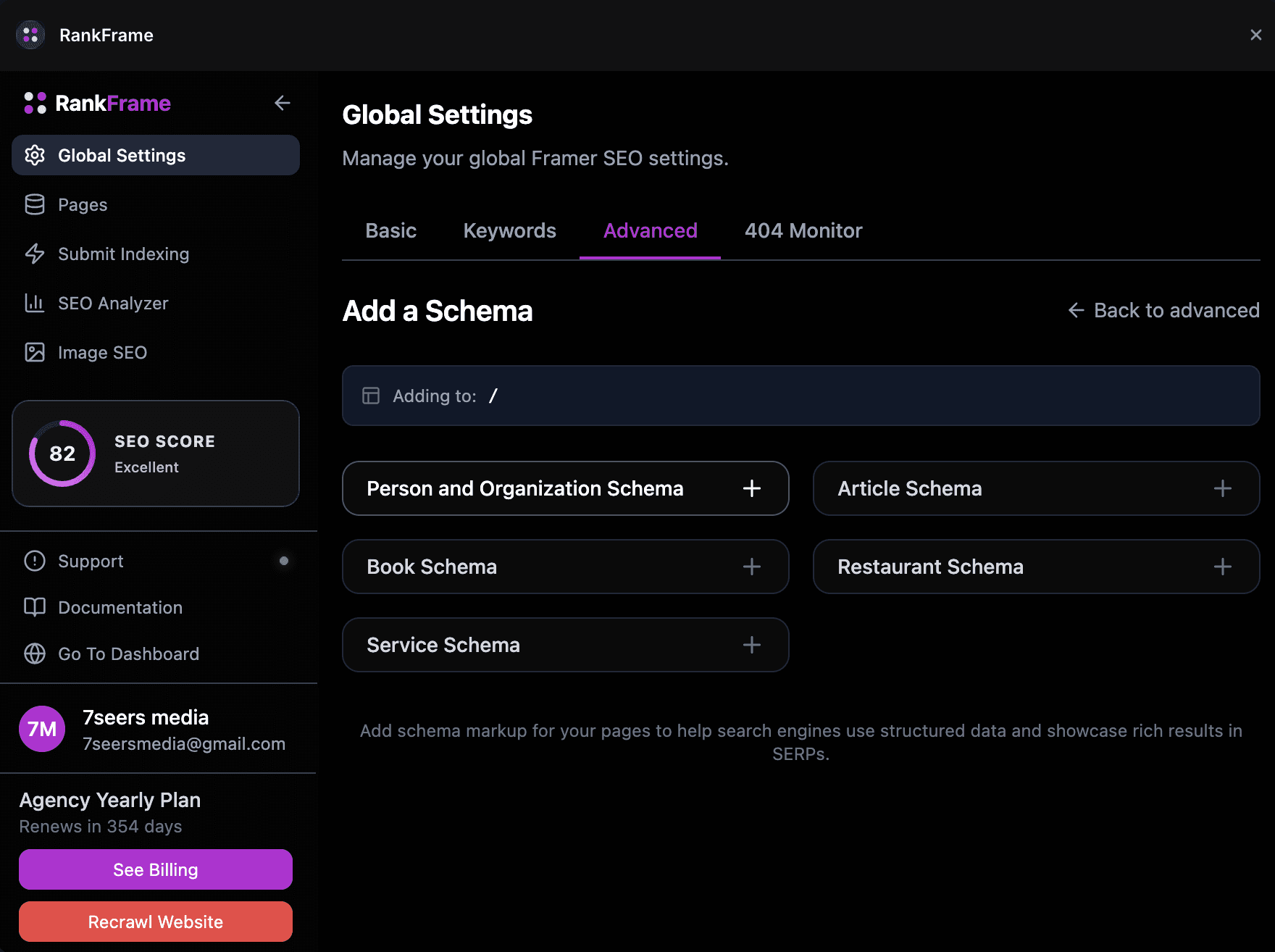Click plus icon on Article Schema
Screen dimensions: 1275x952
coord(1223,488)
